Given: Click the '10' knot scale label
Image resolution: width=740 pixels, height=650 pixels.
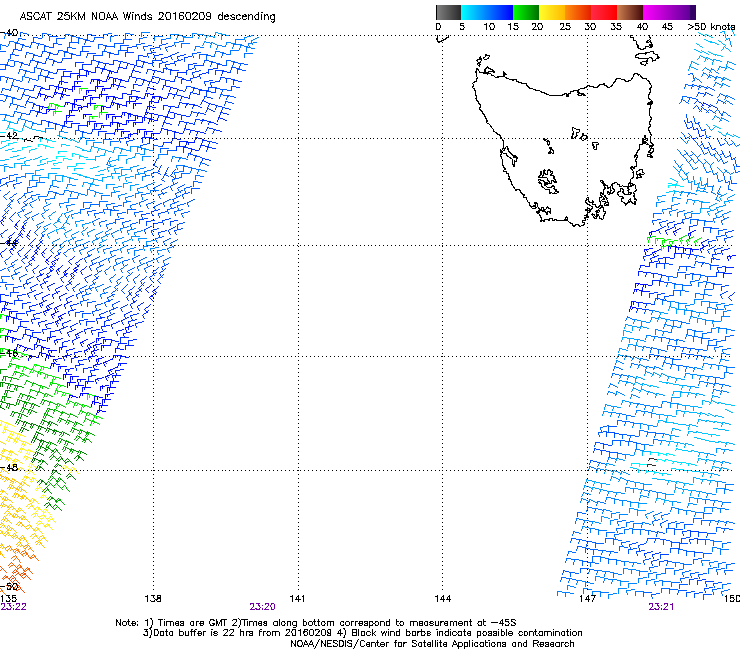Looking at the screenshot, I should (489, 27).
